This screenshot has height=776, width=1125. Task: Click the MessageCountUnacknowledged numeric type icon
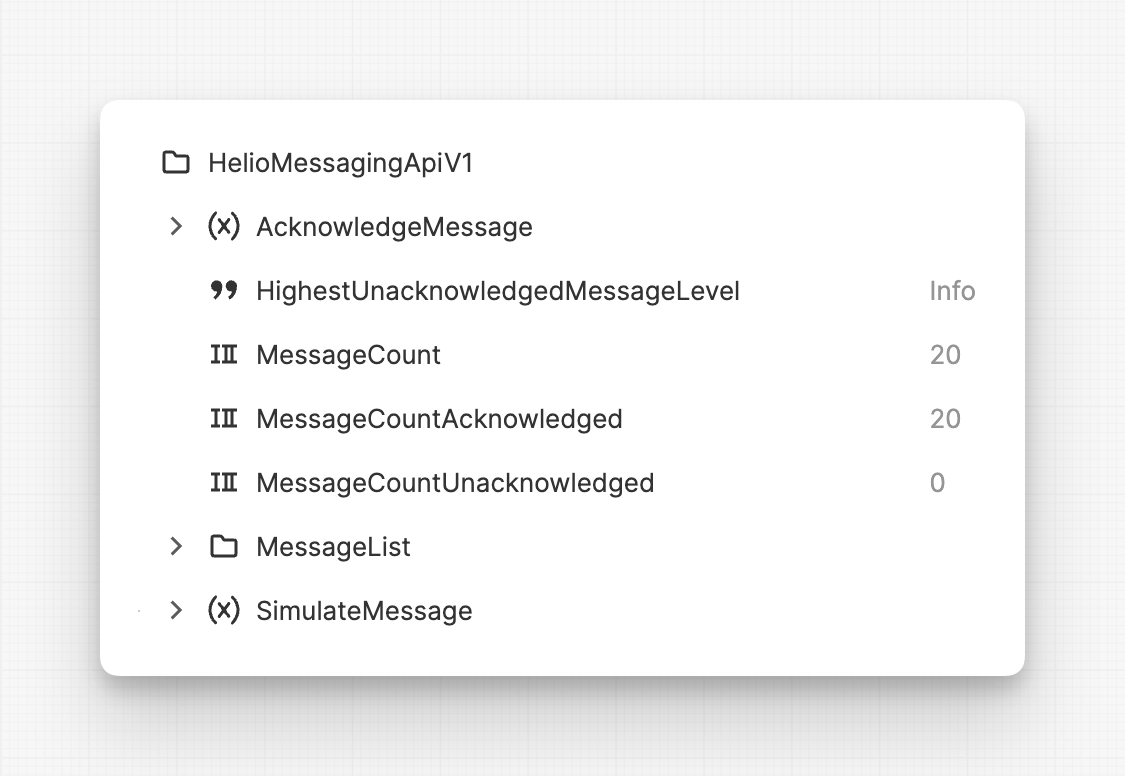(224, 483)
